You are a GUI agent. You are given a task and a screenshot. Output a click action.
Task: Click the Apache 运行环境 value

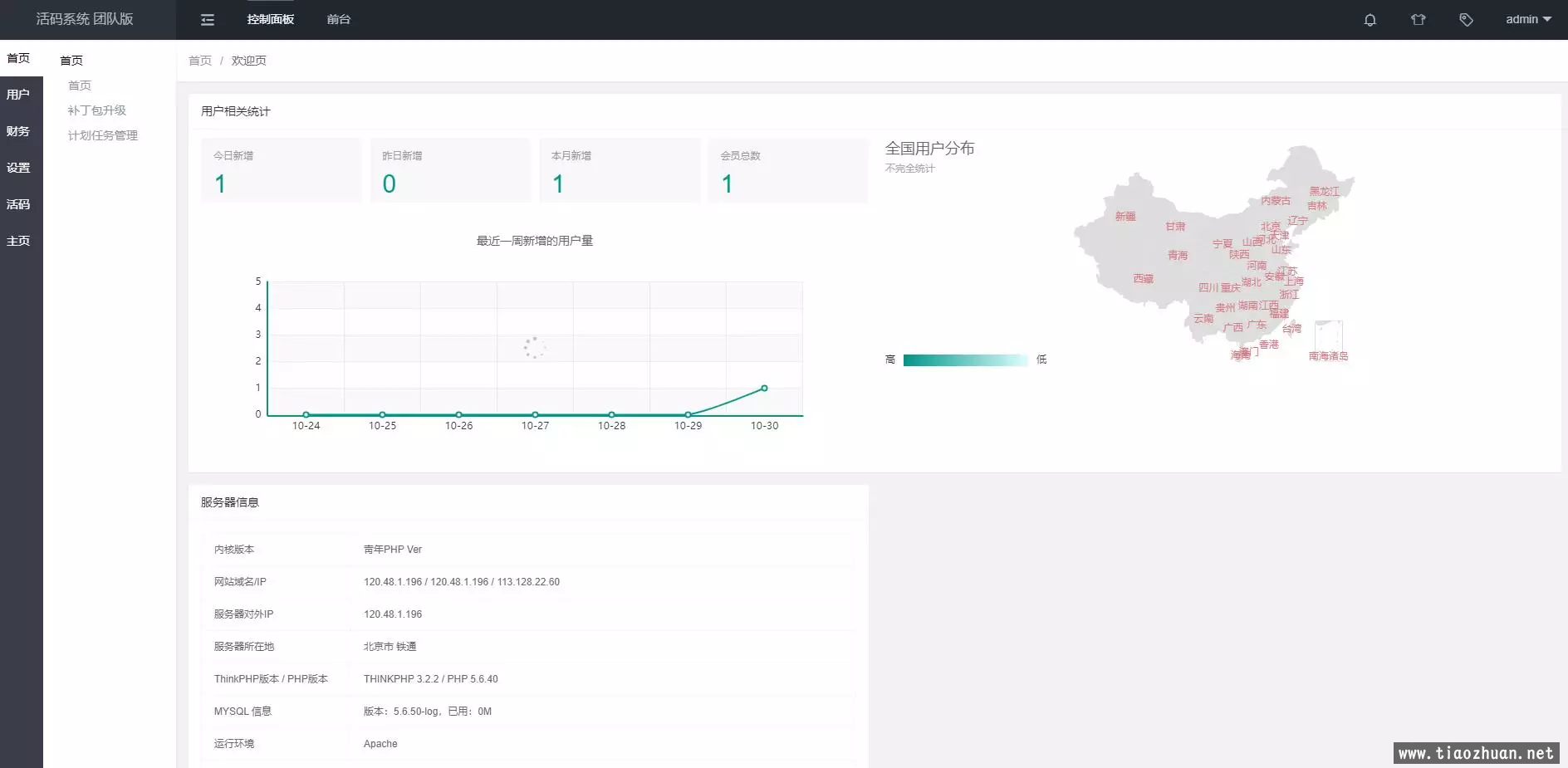(380, 744)
